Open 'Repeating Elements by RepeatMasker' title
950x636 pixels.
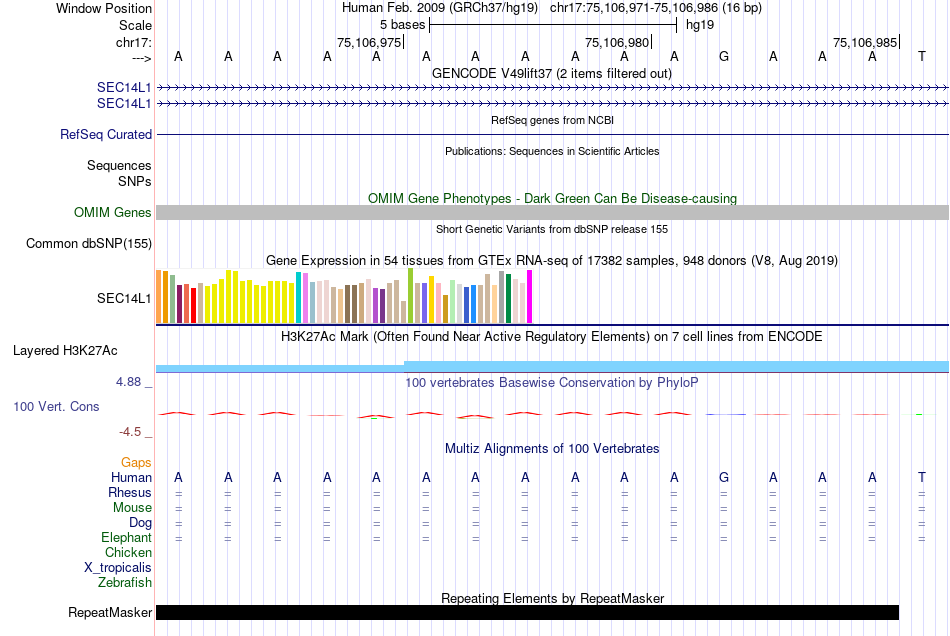pos(552,598)
